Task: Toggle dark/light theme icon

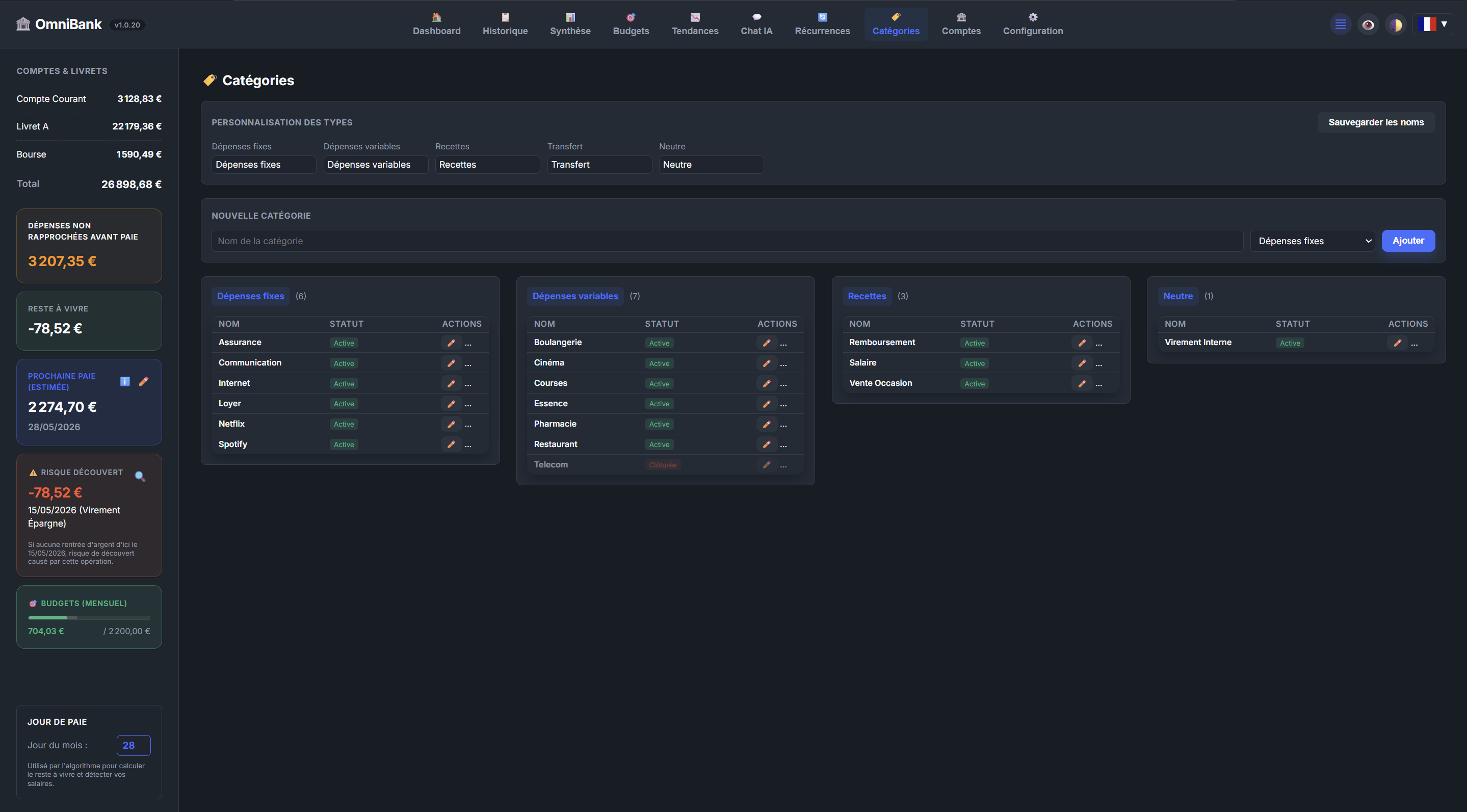Action: [1396, 24]
